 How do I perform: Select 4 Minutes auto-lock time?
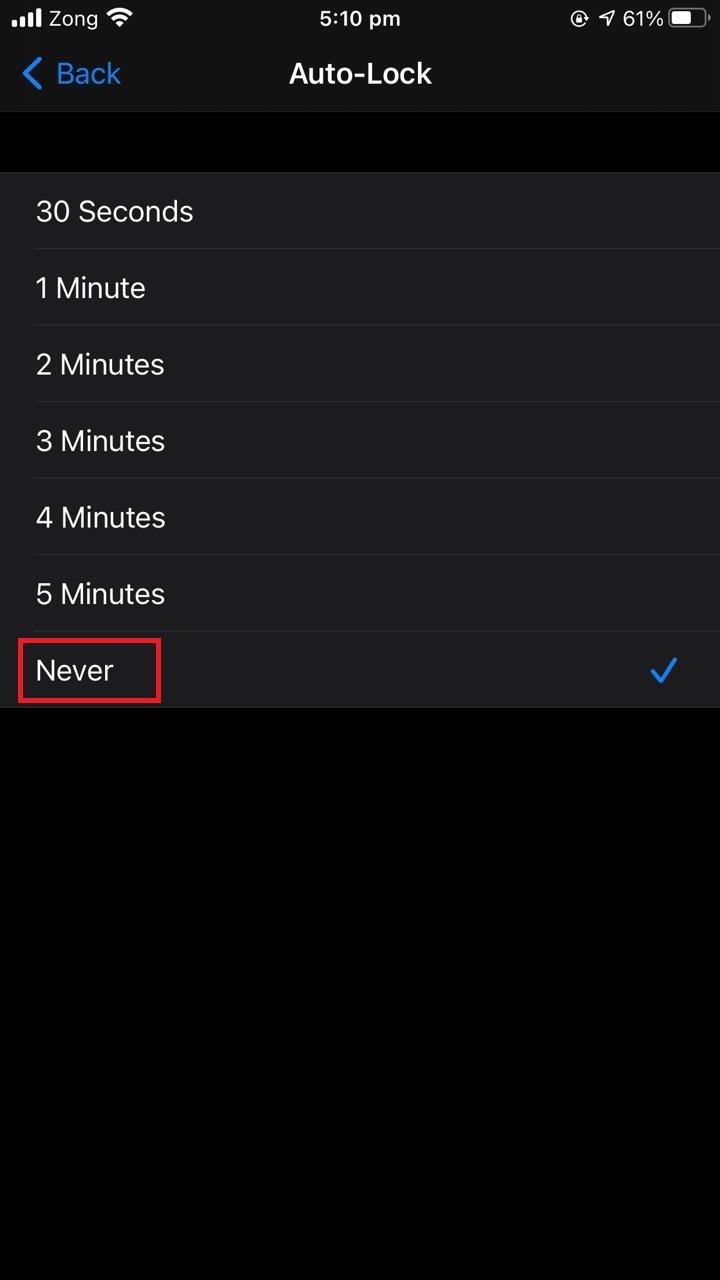pyautogui.click(x=360, y=517)
